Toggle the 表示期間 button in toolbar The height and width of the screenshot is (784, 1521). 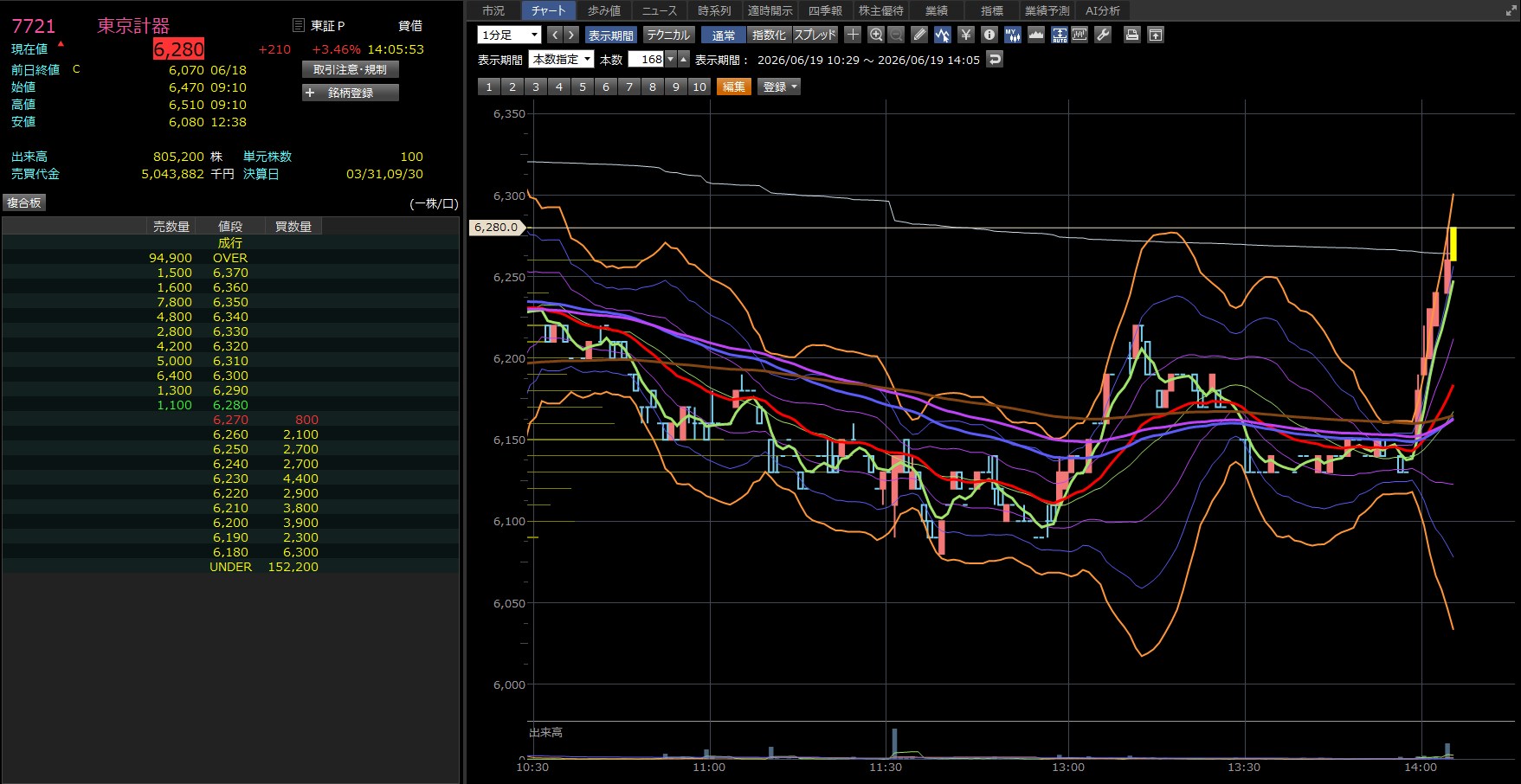(x=611, y=35)
